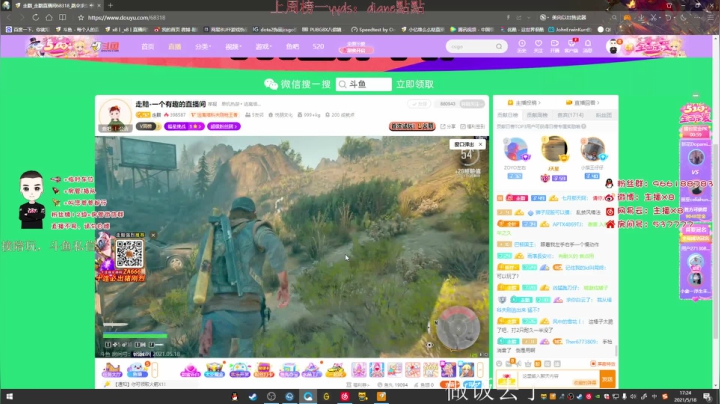Reload the Douyu page in browser
The height and width of the screenshot is (404, 720).
click(x=35, y=17)
